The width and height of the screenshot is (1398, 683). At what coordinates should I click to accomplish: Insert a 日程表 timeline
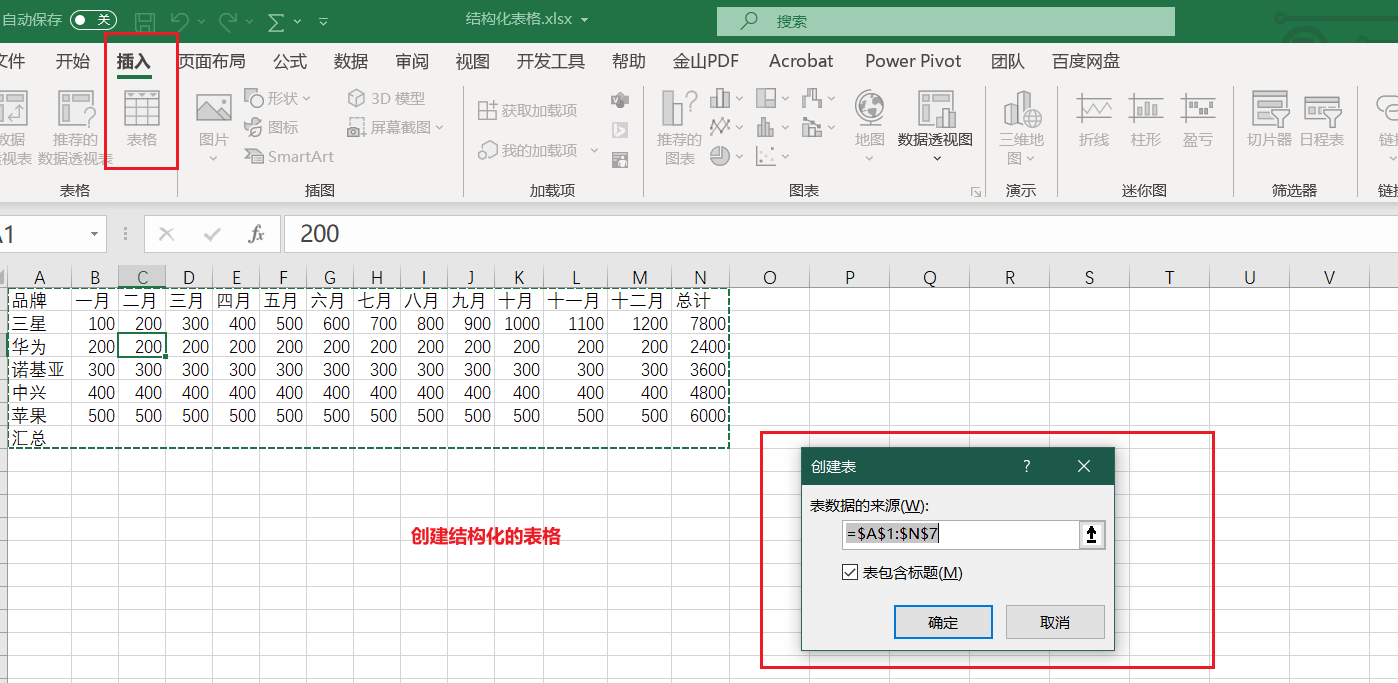pos(1322,119)
